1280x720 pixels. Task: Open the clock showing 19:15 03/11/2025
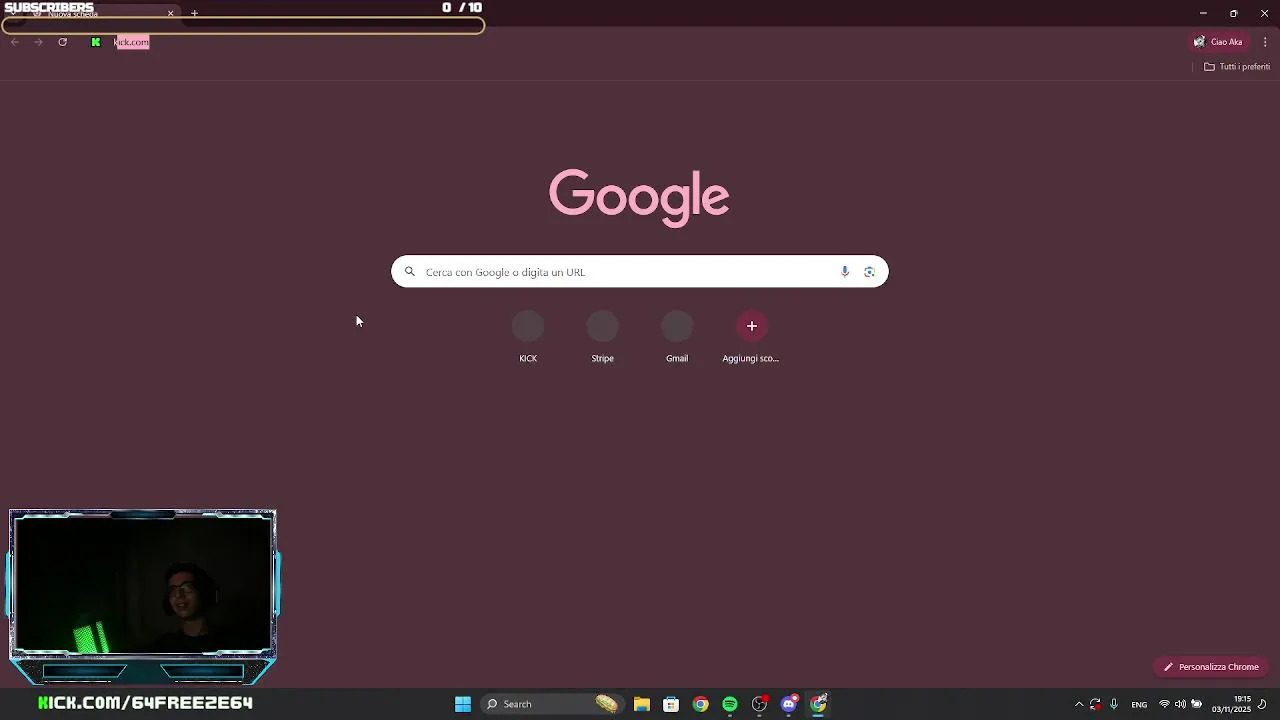[x=1231, y=704]
